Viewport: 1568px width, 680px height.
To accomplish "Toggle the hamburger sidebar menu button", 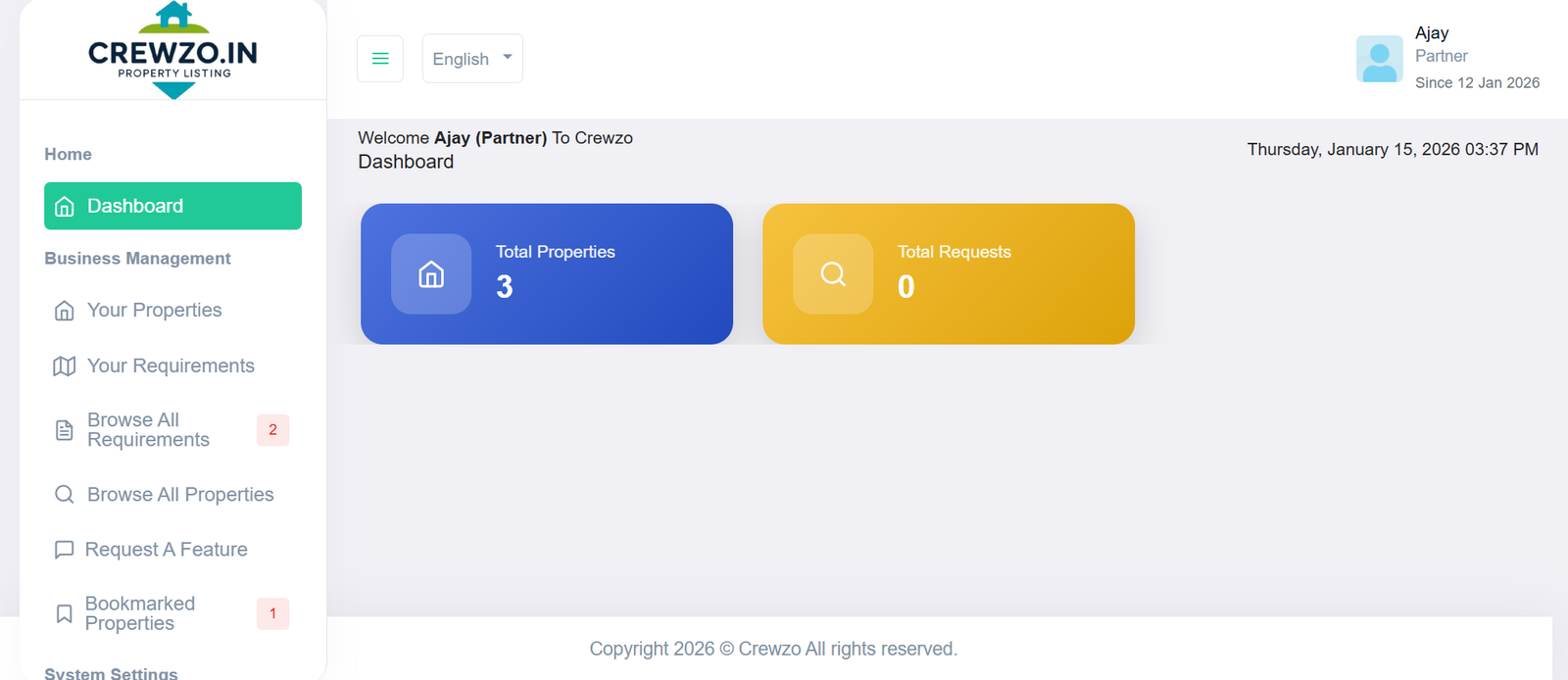I will [380, 59].
